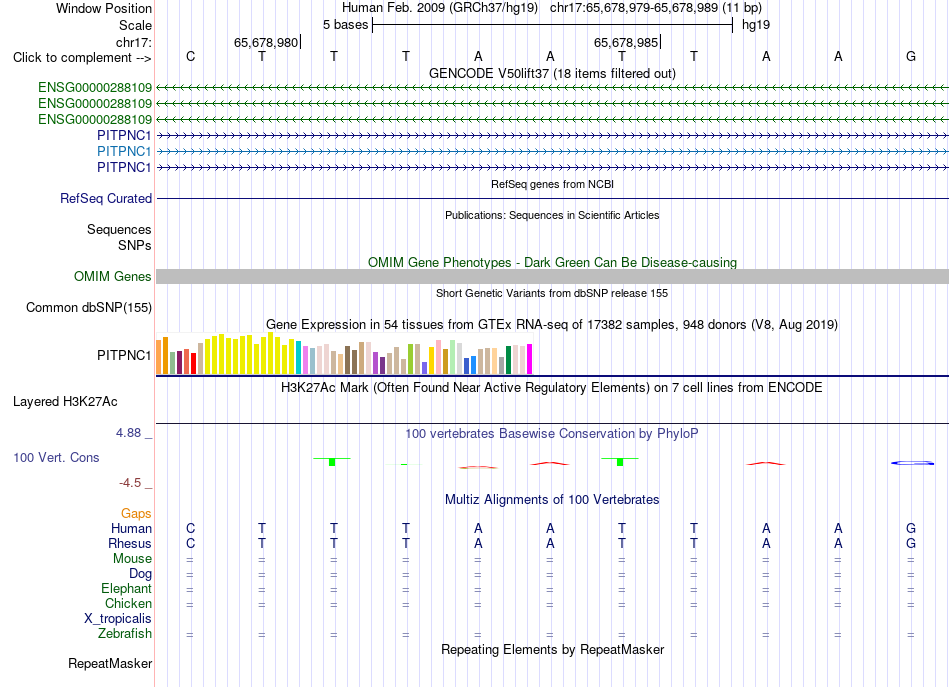This screenshot has height=687, width=950.
Task: Select the Dog alignment row label
Action: pos(140,573)
